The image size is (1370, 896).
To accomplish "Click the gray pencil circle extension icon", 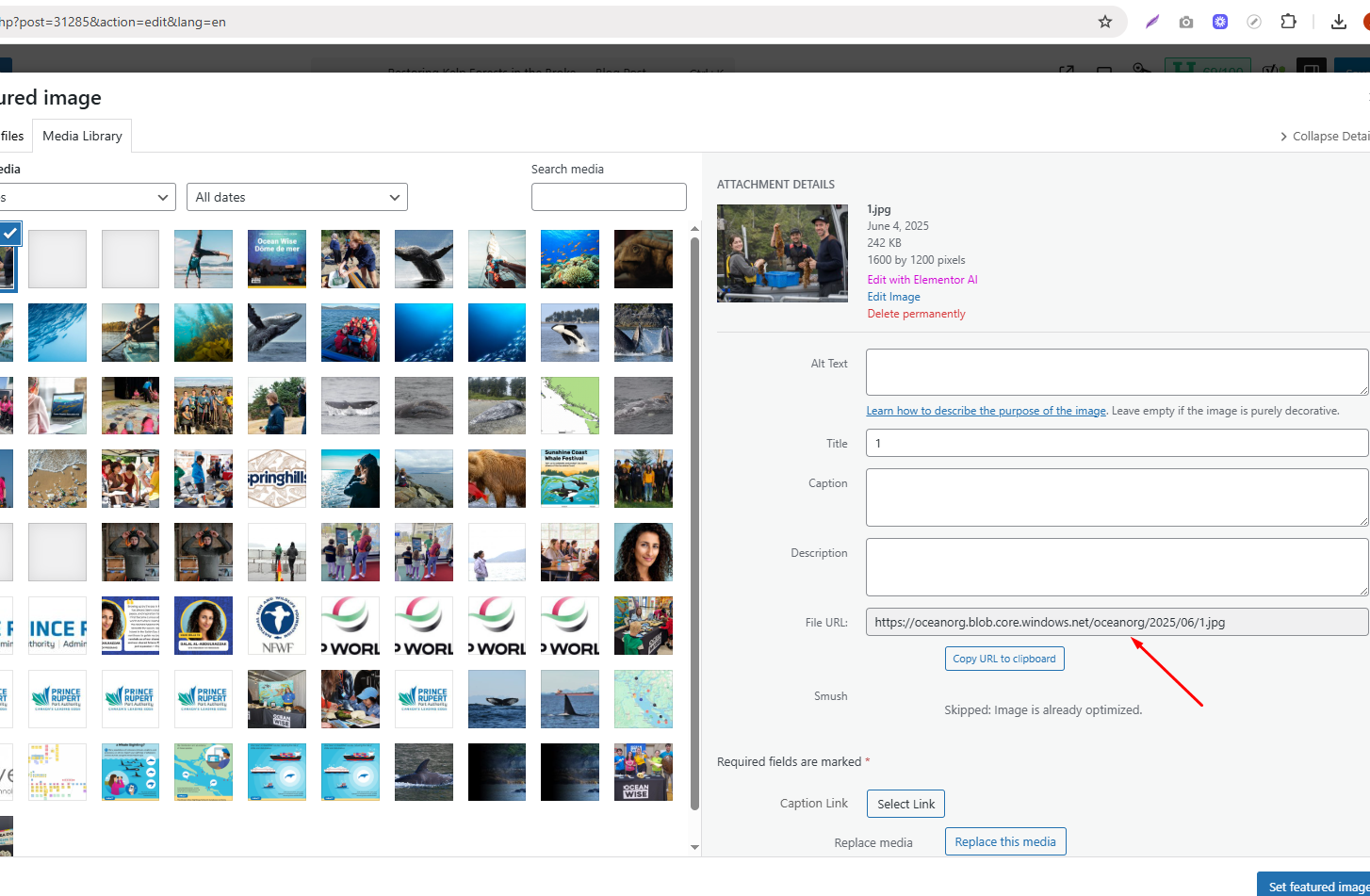I will coord(1254,22).
